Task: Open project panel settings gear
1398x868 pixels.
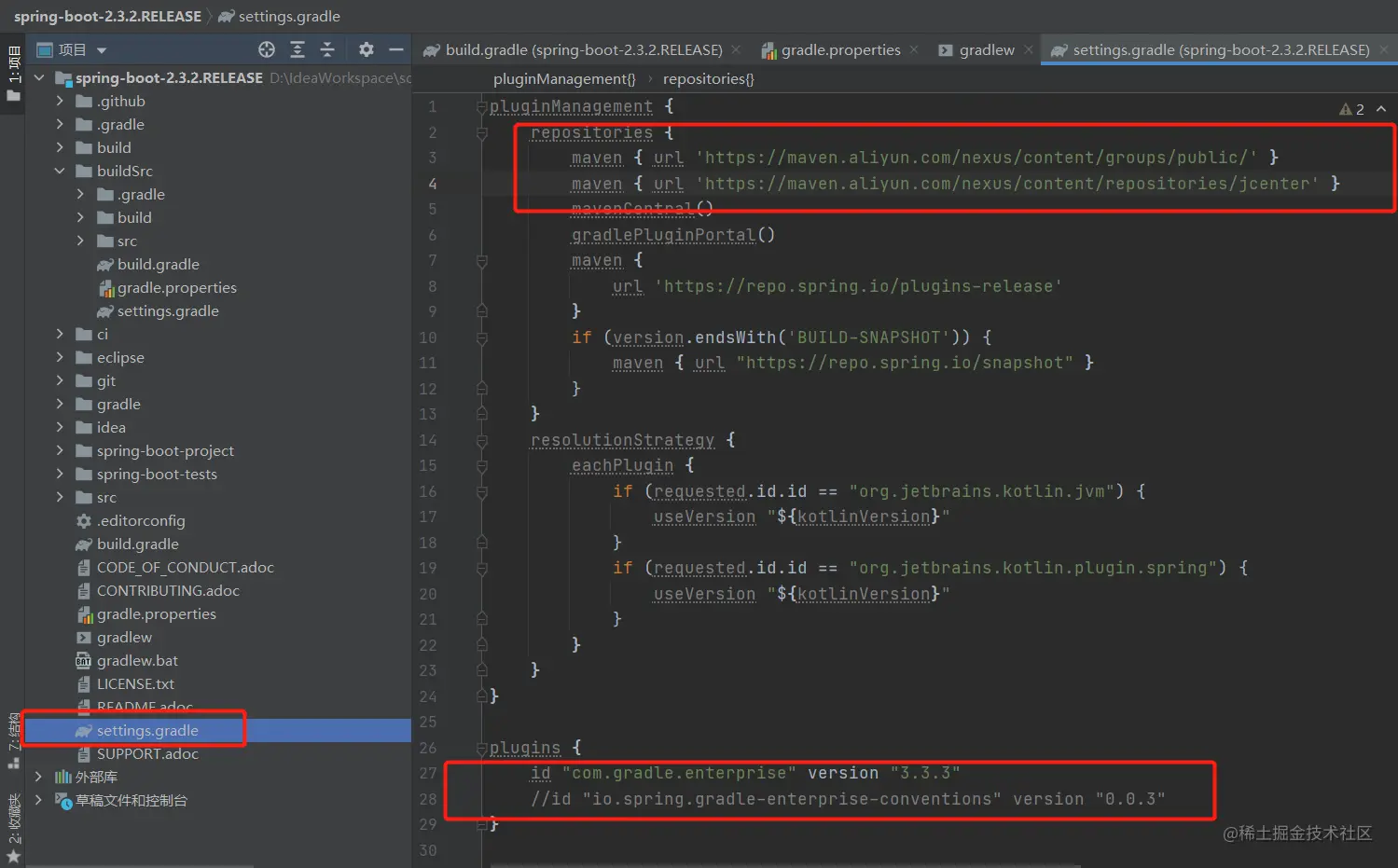Action: click(x=367, y=49)
